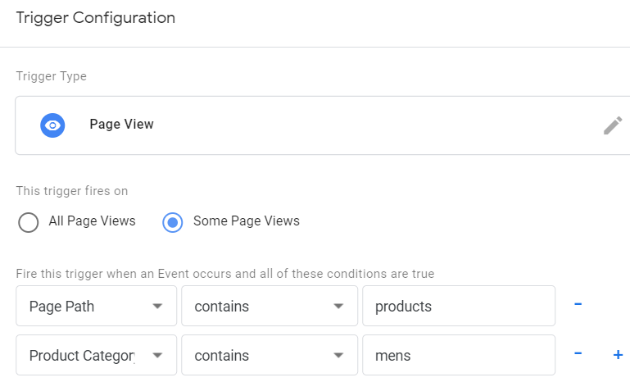Click the value field containing mens
The image size is (630, 382).
pos(459,355)
